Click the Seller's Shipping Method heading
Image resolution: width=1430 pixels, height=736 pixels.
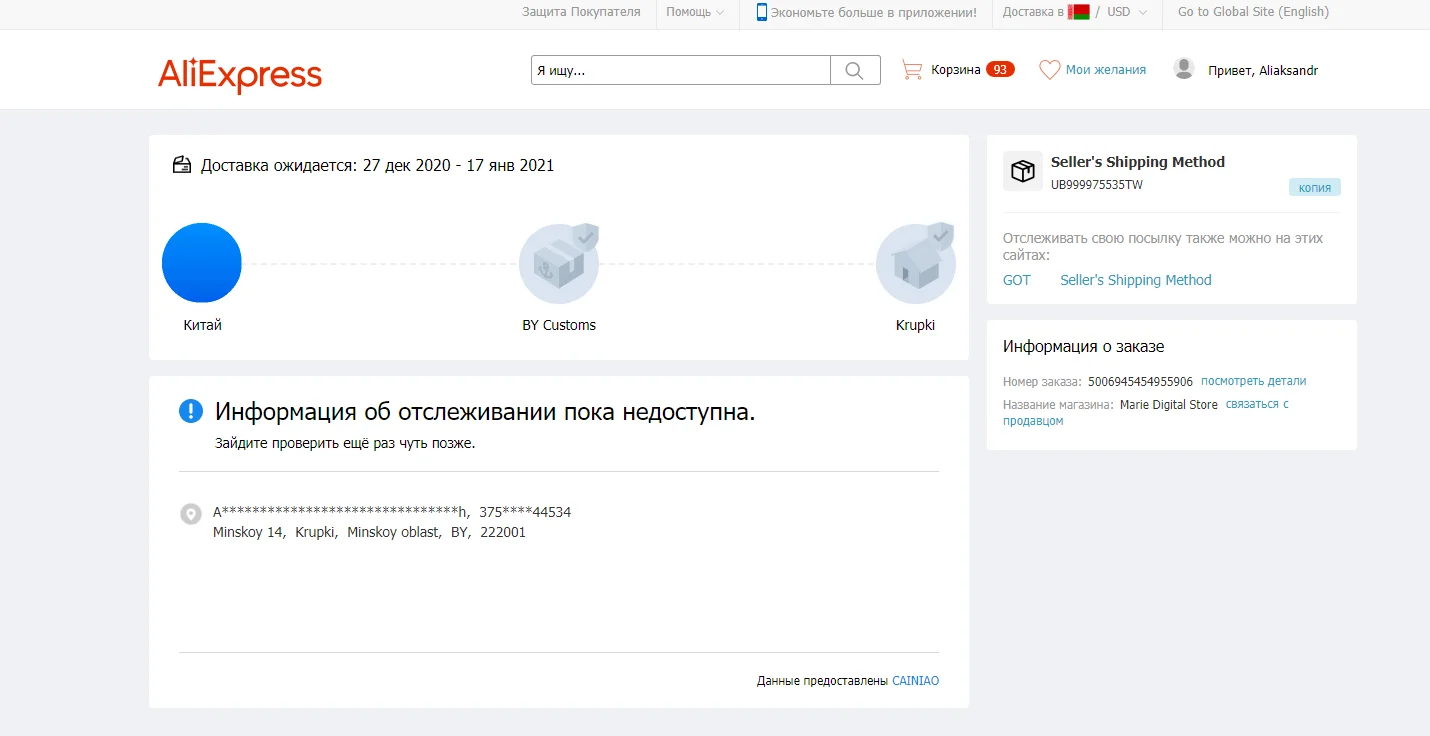point(1138,162)
